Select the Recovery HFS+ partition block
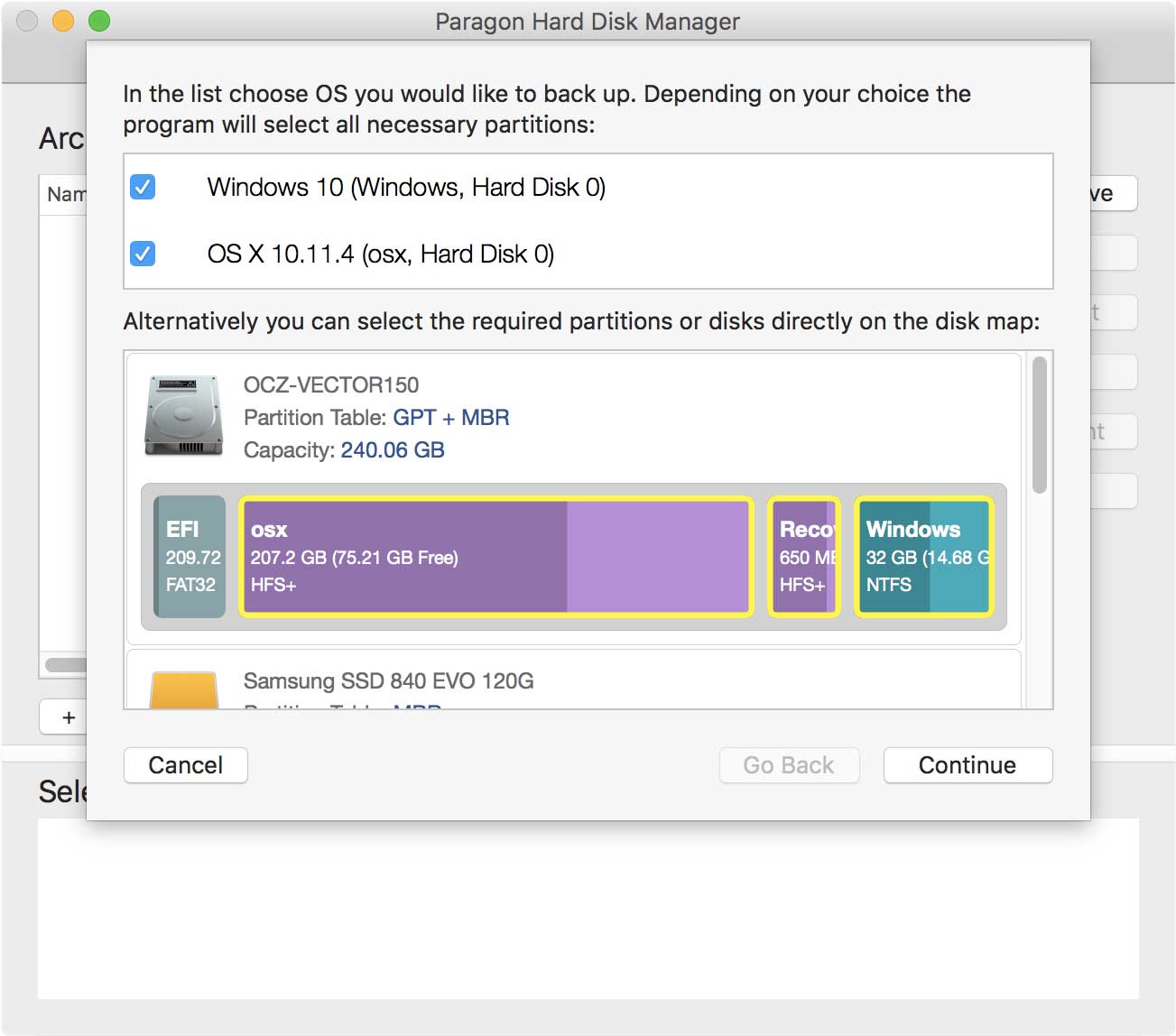 803,557
